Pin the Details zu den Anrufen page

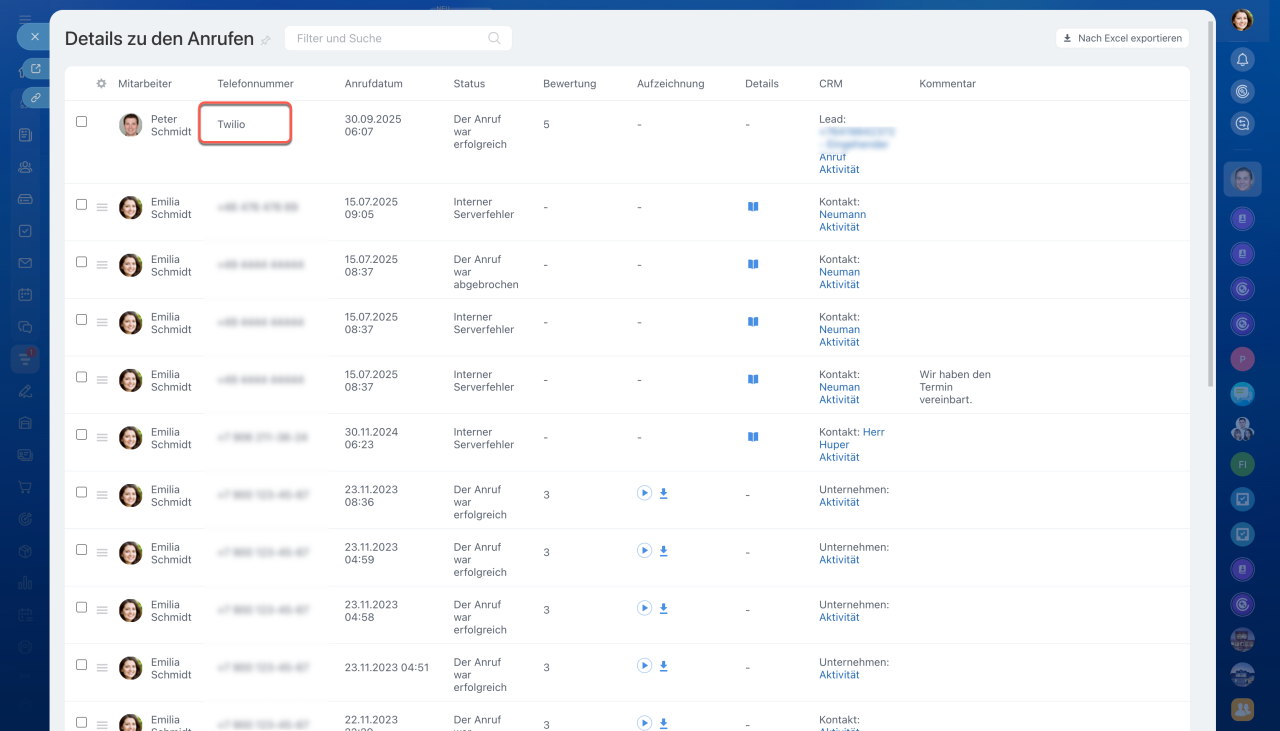[x=266, y=41]
